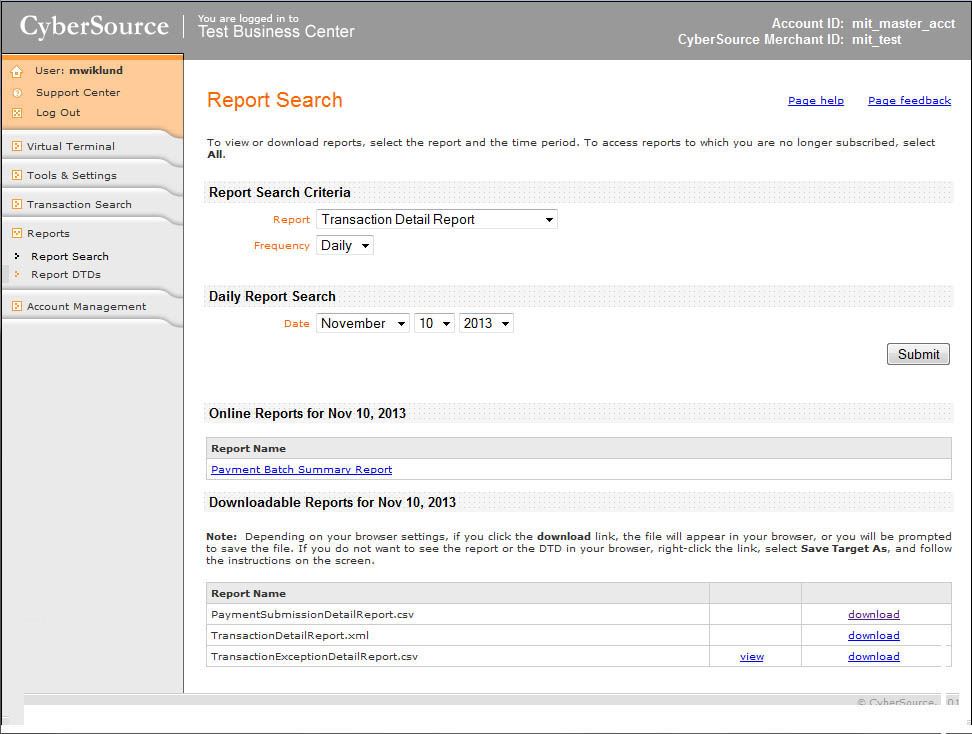Click the Log Out icon in sidebar
The height and width of the screenshot is (734, 972).
17,113
